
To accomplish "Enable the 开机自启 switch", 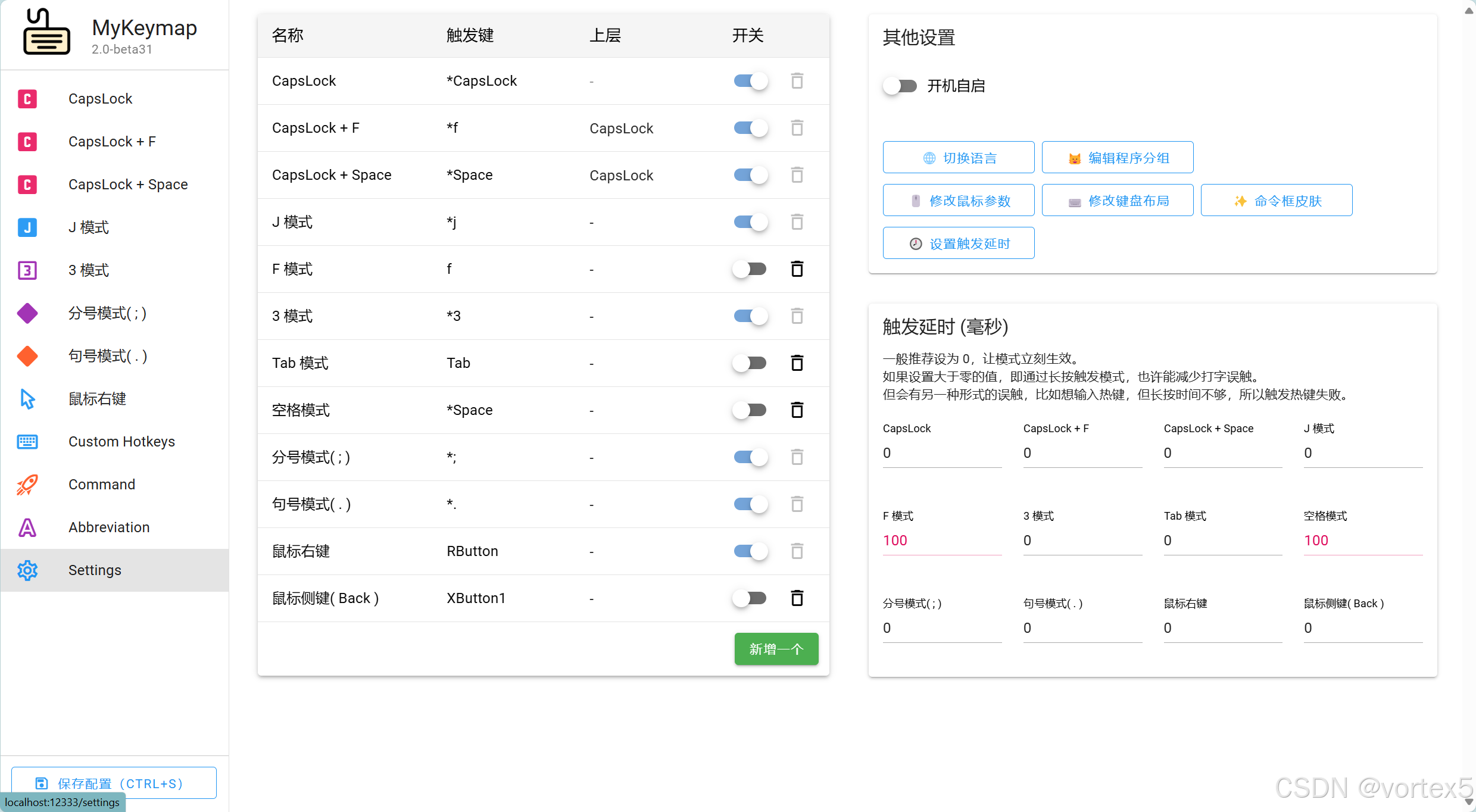I will (900, 86).
